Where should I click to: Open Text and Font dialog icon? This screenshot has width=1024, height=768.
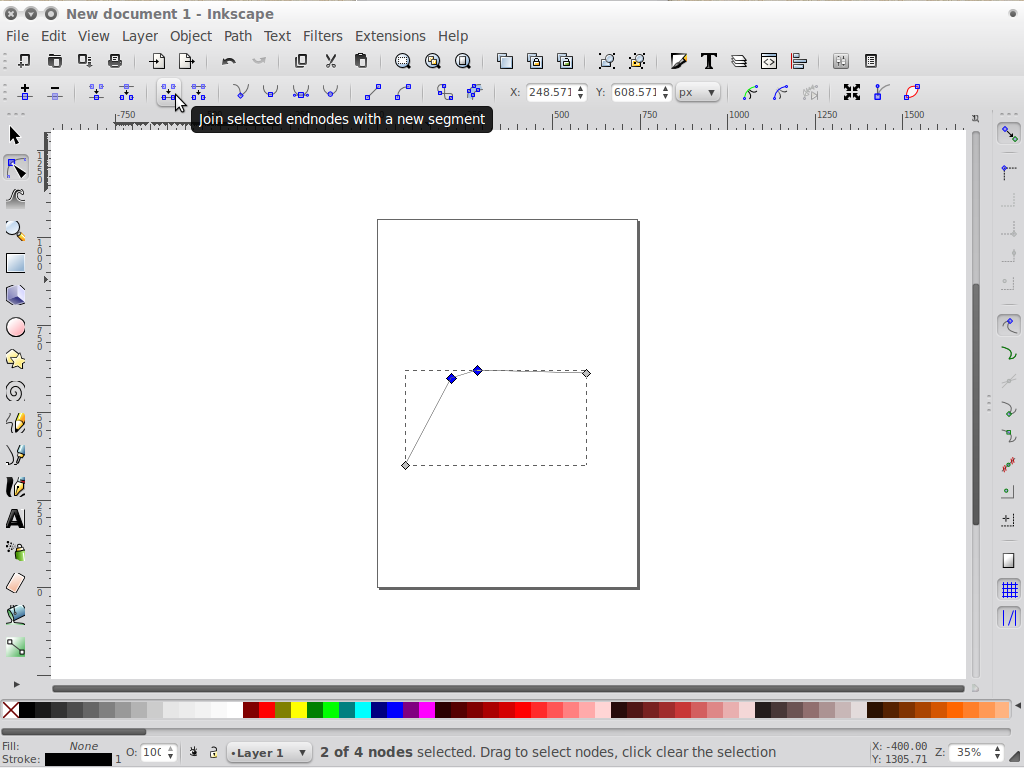click(709, 61)
